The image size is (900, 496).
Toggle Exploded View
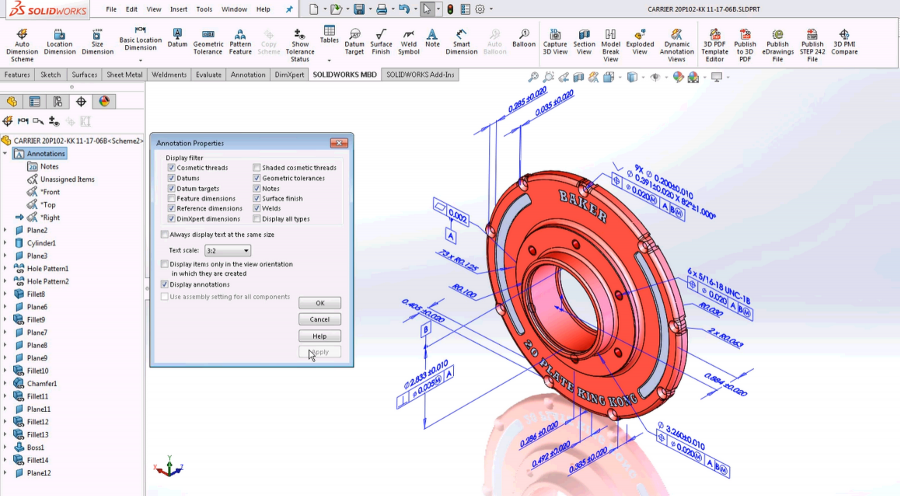[640, 42]
